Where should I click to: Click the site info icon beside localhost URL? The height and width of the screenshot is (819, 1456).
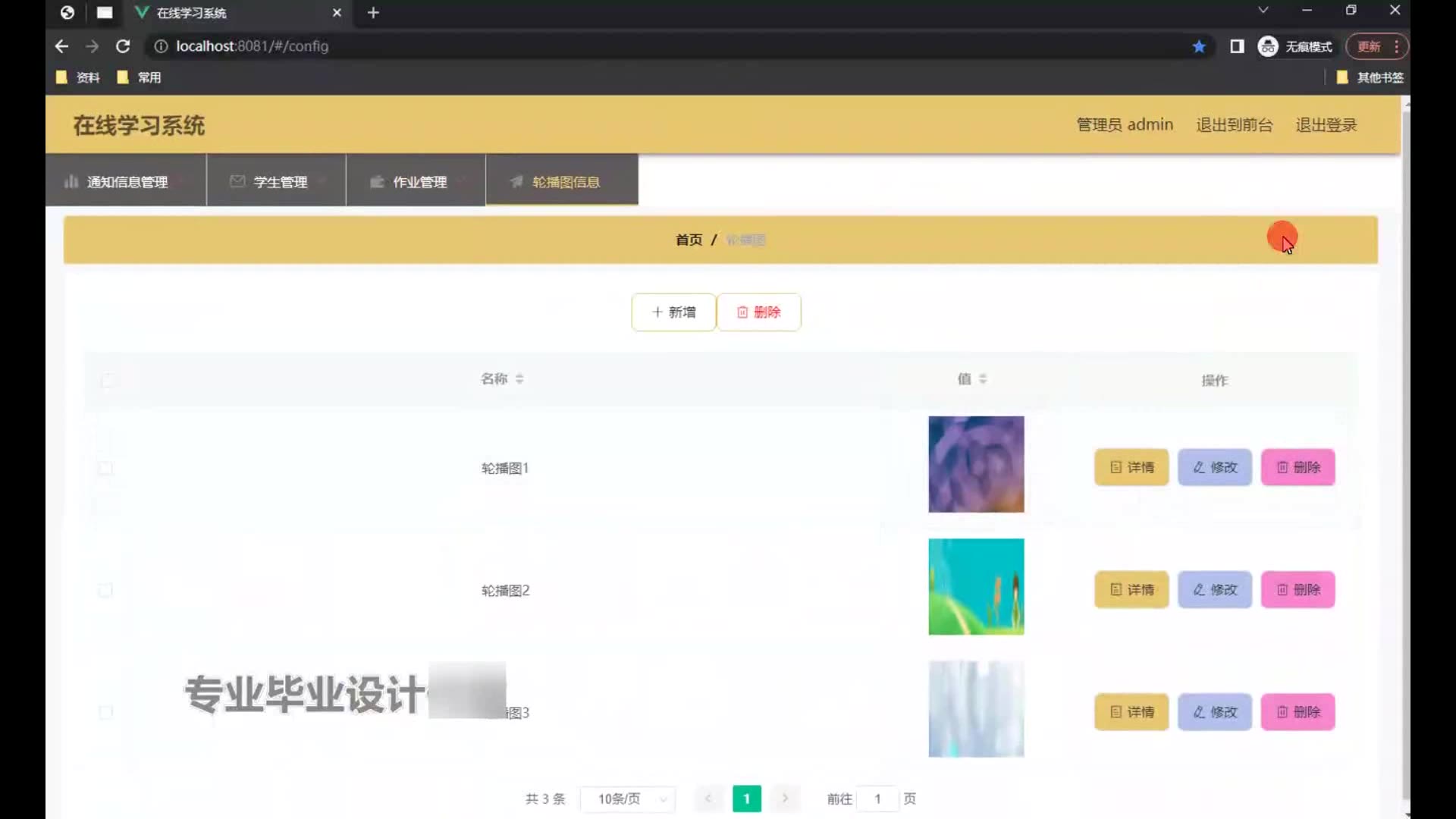click(161, 46)
